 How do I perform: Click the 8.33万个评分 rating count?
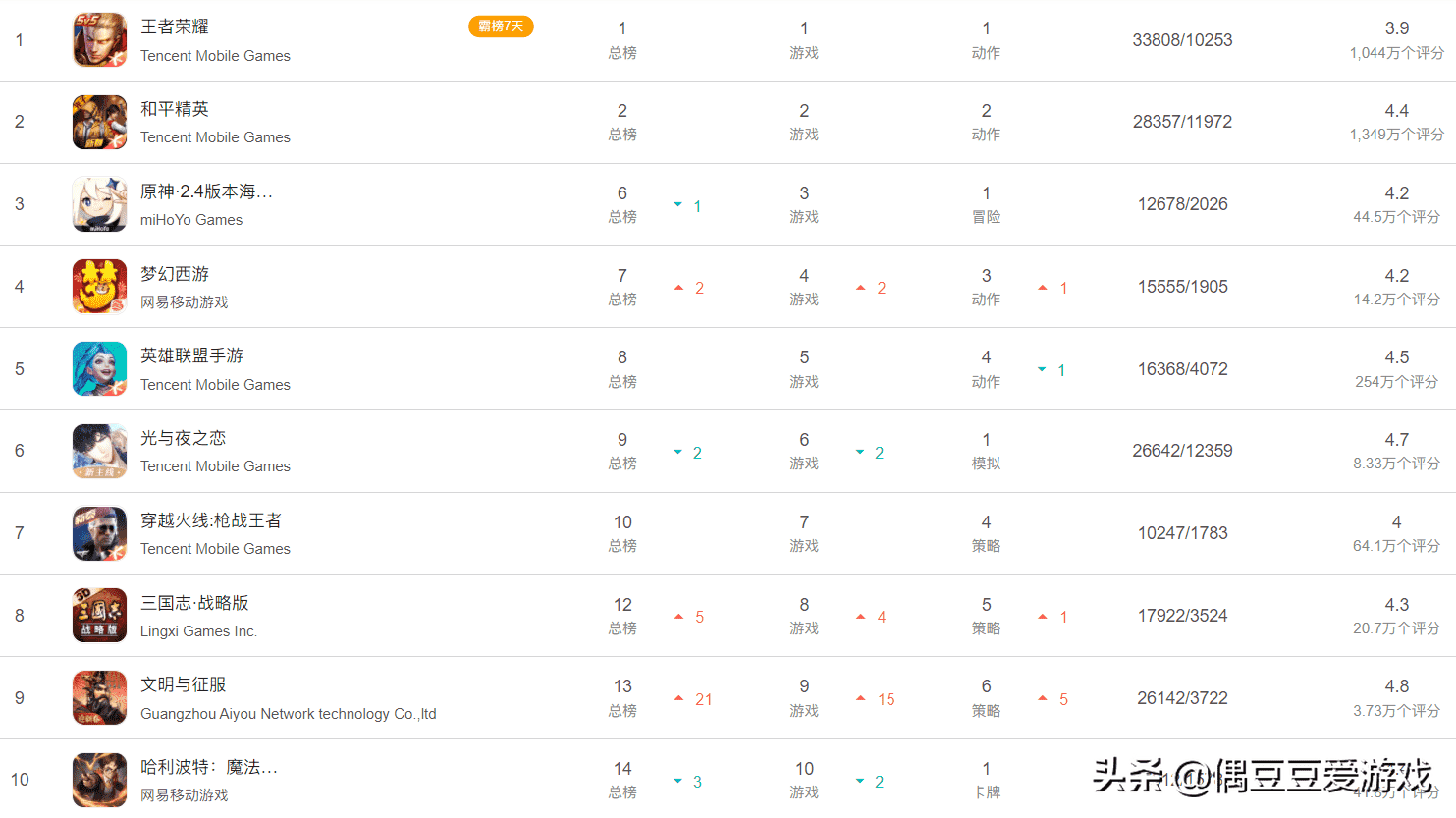point(1397,464)
